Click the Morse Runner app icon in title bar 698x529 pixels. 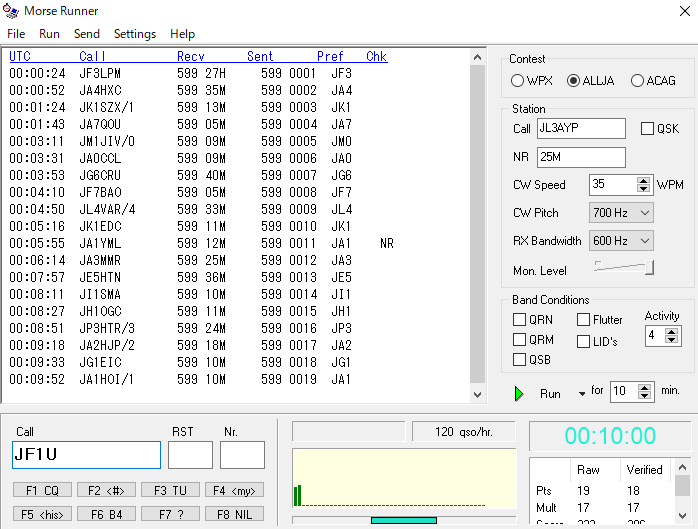coord(11,11)
